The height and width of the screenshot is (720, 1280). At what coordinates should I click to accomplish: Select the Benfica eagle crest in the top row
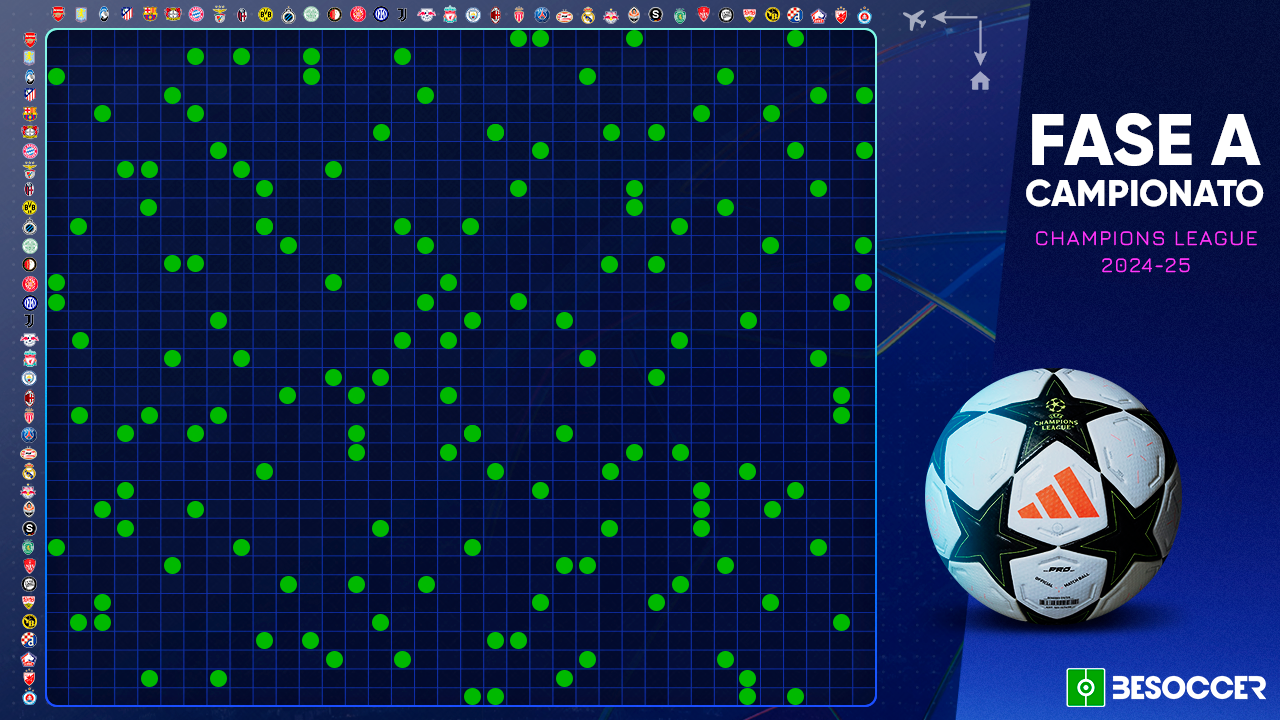(x=219, y=14)
